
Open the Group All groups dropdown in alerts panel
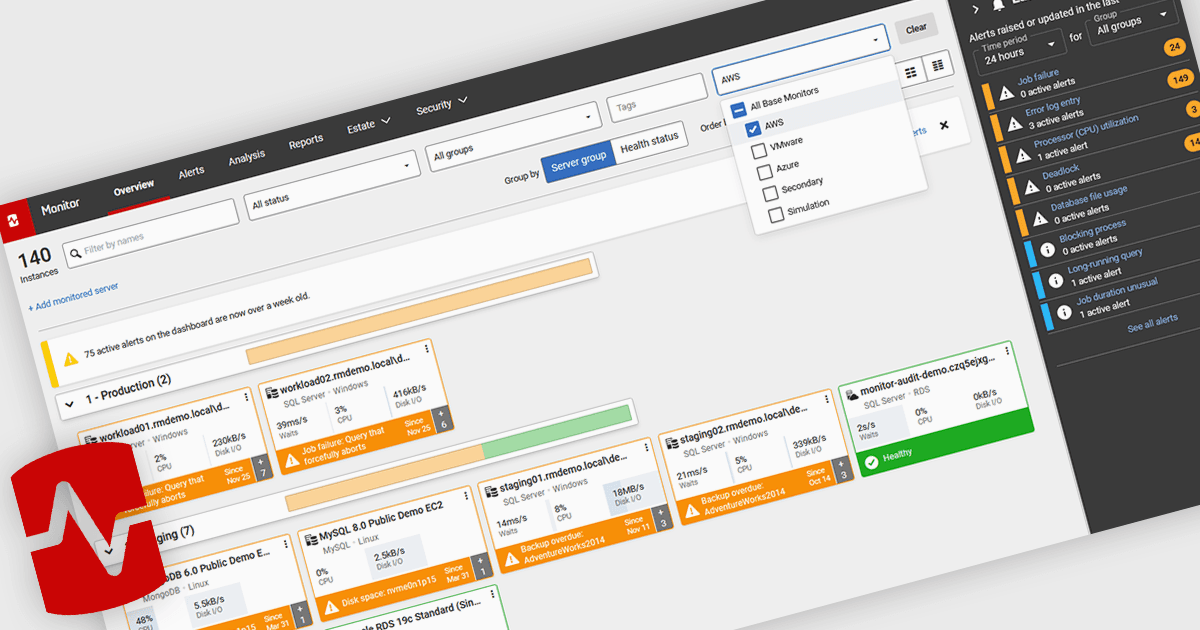click(x=1134, y=21)
